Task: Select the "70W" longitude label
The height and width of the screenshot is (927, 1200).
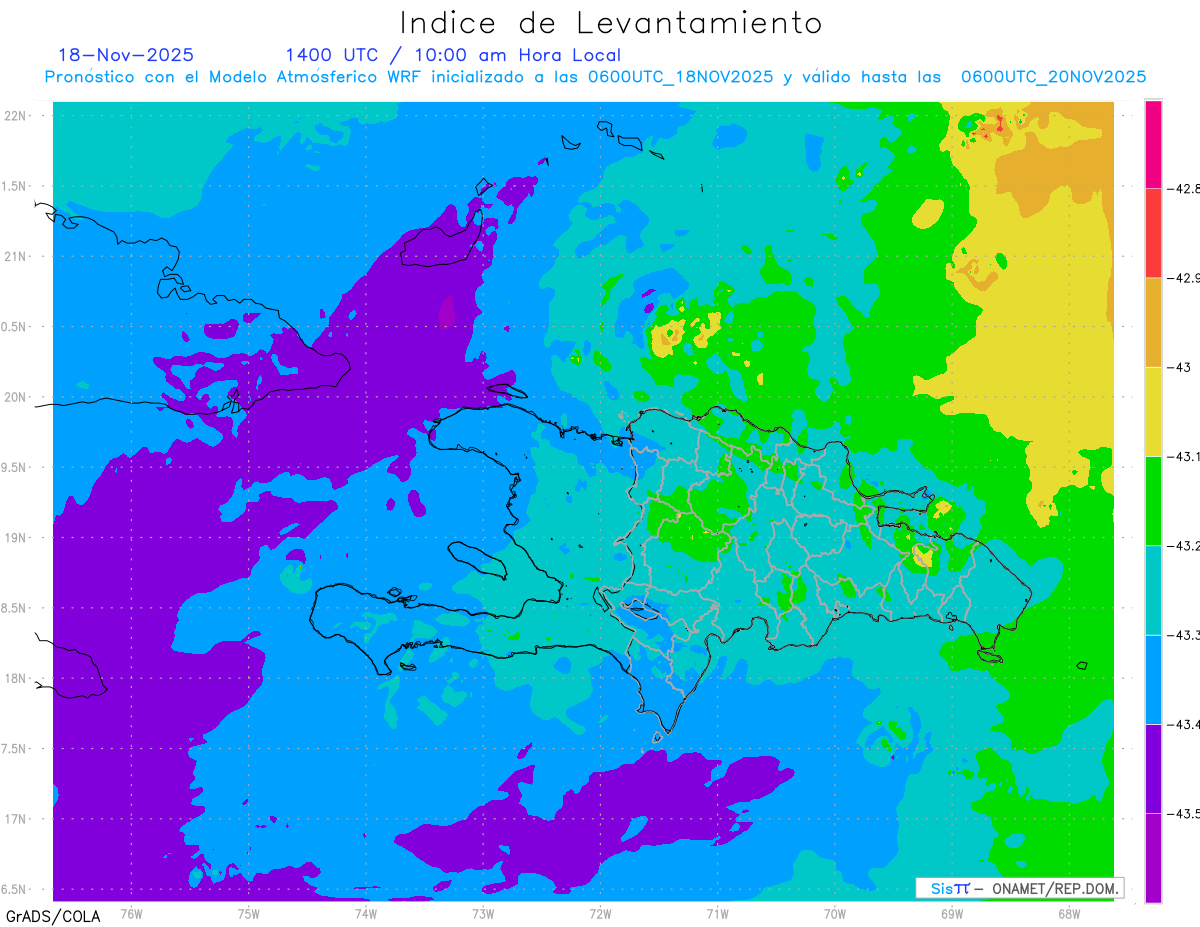Action: pyautogui.click(x=835, y=913)
